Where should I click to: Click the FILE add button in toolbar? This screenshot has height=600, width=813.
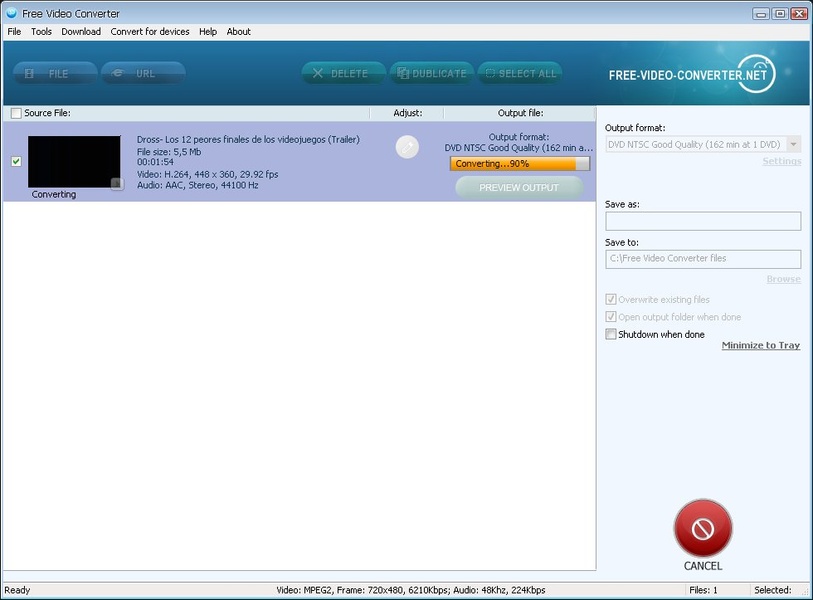click(x=55, y=73)
